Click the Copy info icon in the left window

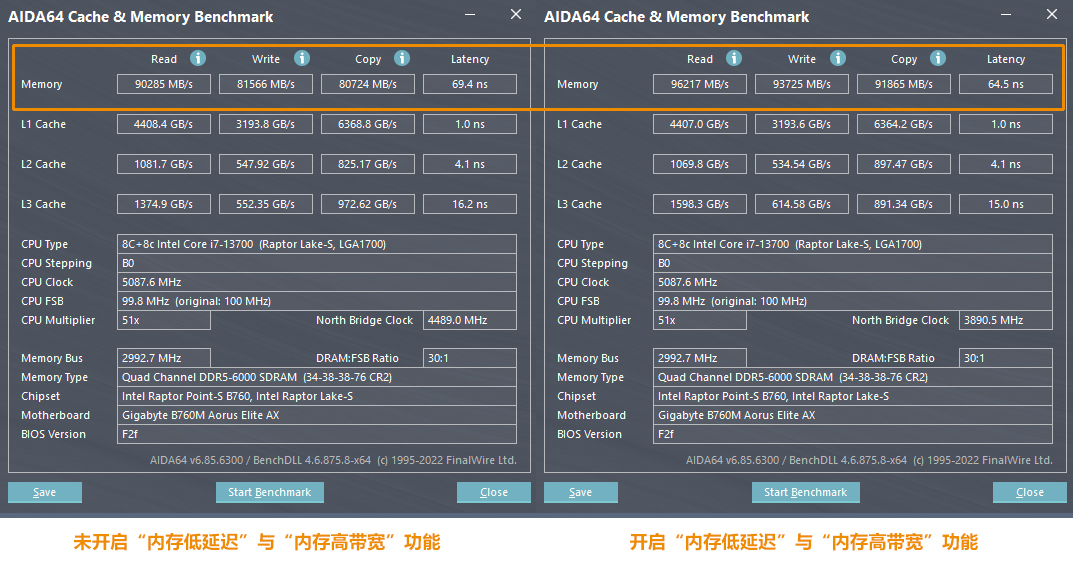402,59
